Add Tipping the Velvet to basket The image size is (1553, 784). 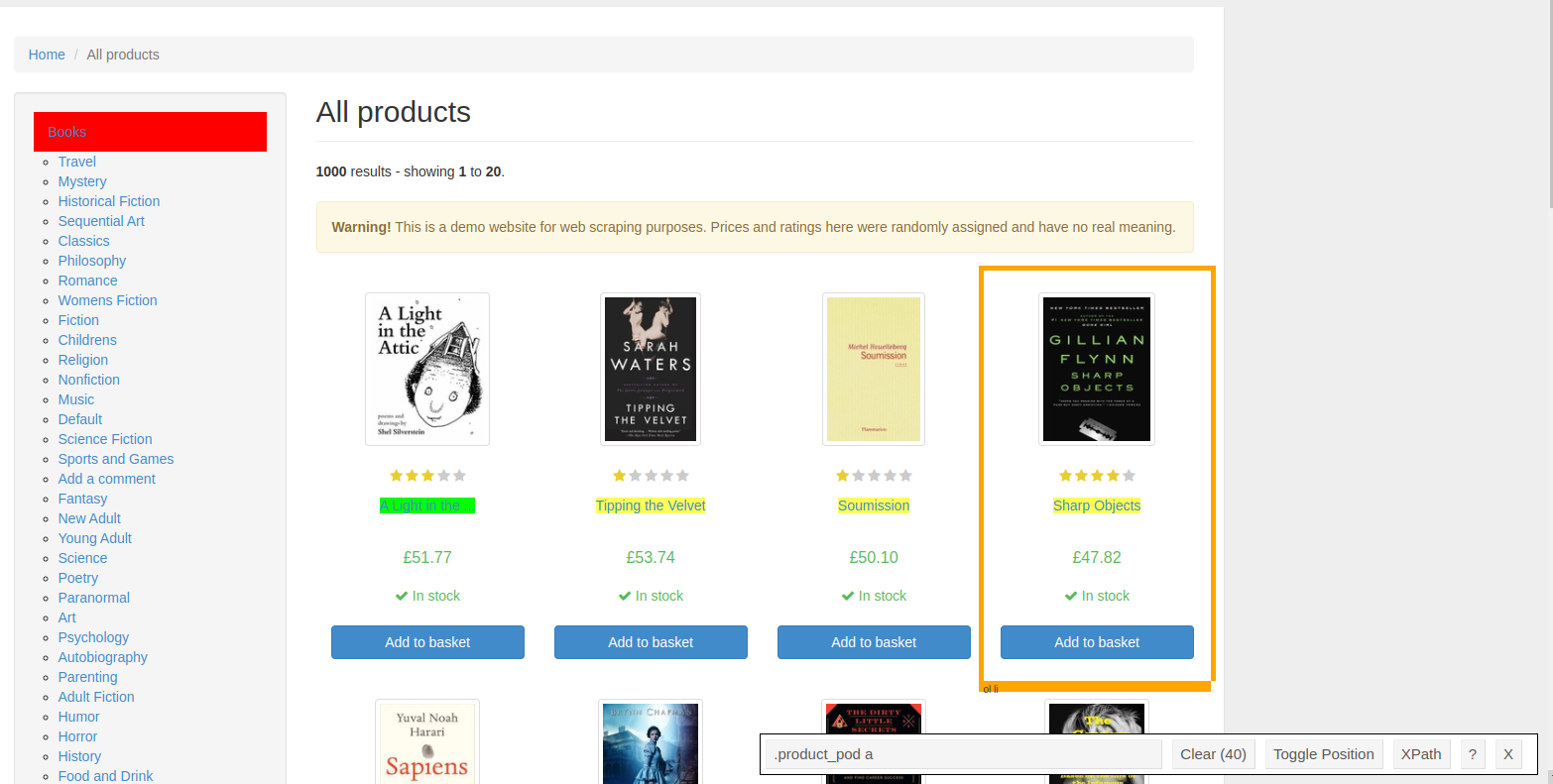(x=651, y=642)
